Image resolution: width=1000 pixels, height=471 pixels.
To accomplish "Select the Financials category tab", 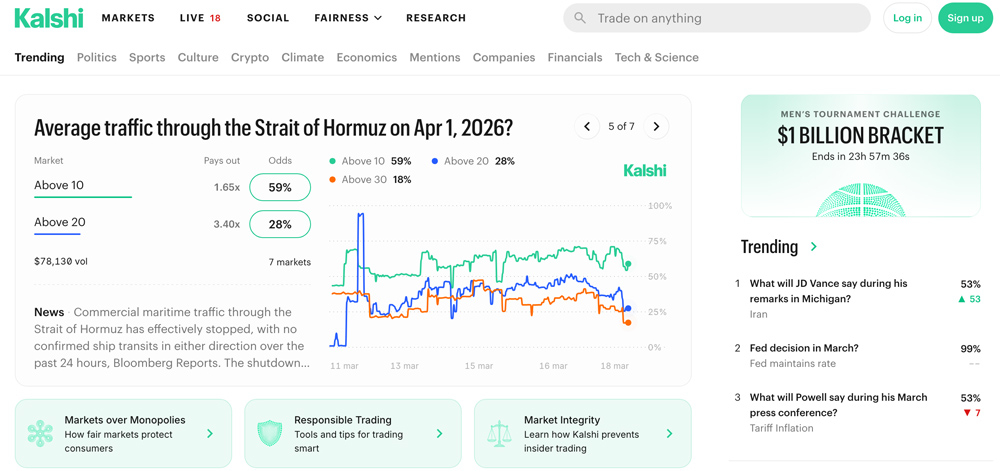I will (575, 57).
